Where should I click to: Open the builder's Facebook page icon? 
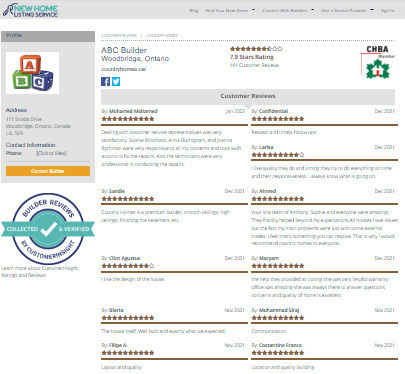pos(105,82)
